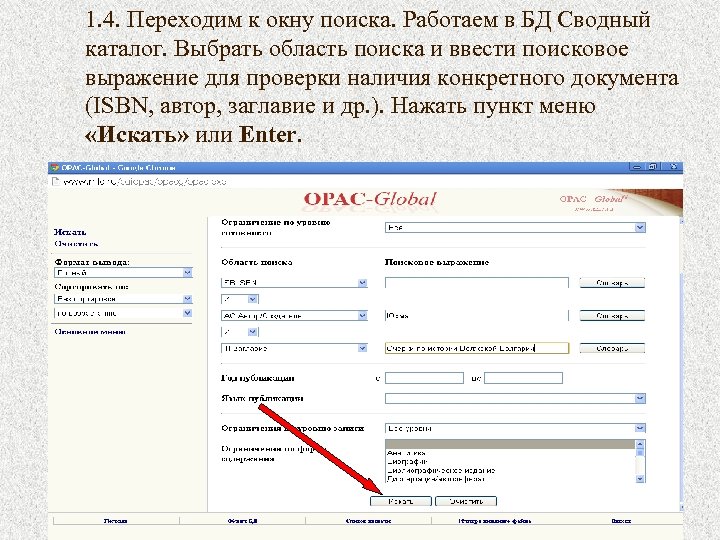Click the browser address bar URL
This screenshot has width=720, height=540.
pos(145,182)
